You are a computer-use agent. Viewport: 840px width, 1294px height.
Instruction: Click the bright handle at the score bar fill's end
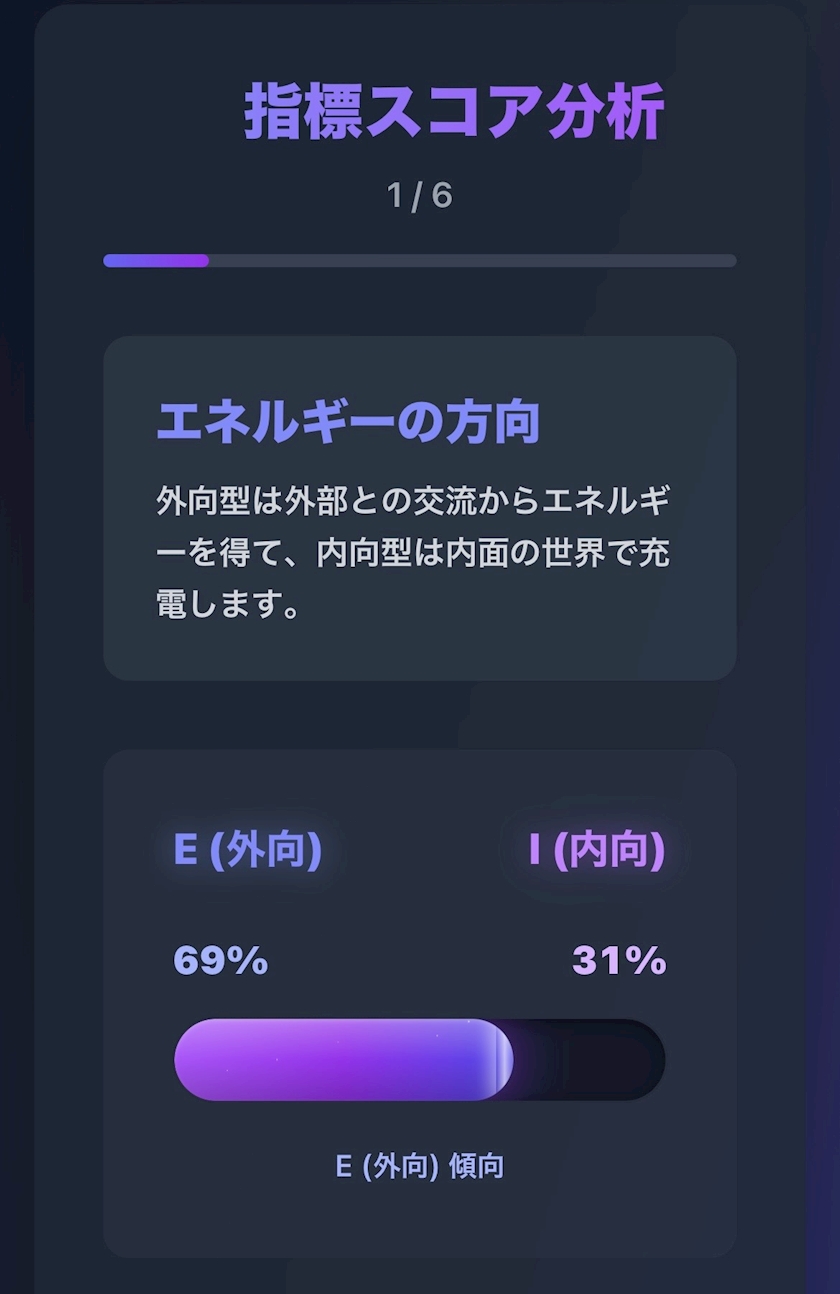pos(500,1060)
